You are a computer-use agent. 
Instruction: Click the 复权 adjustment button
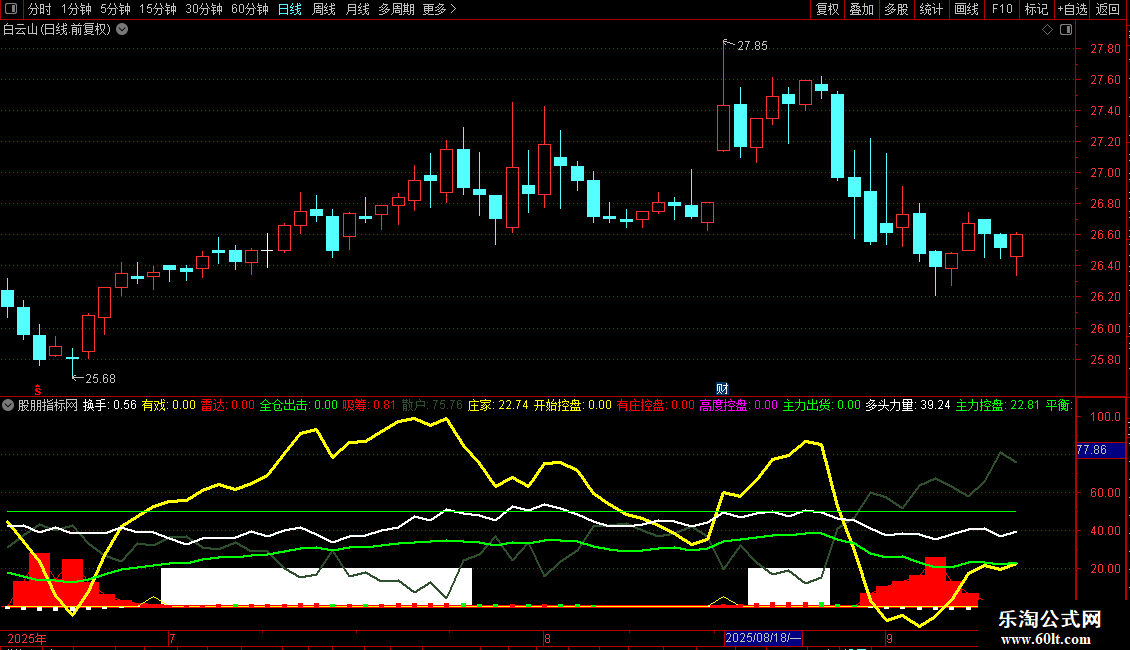(x=827, y=9)
